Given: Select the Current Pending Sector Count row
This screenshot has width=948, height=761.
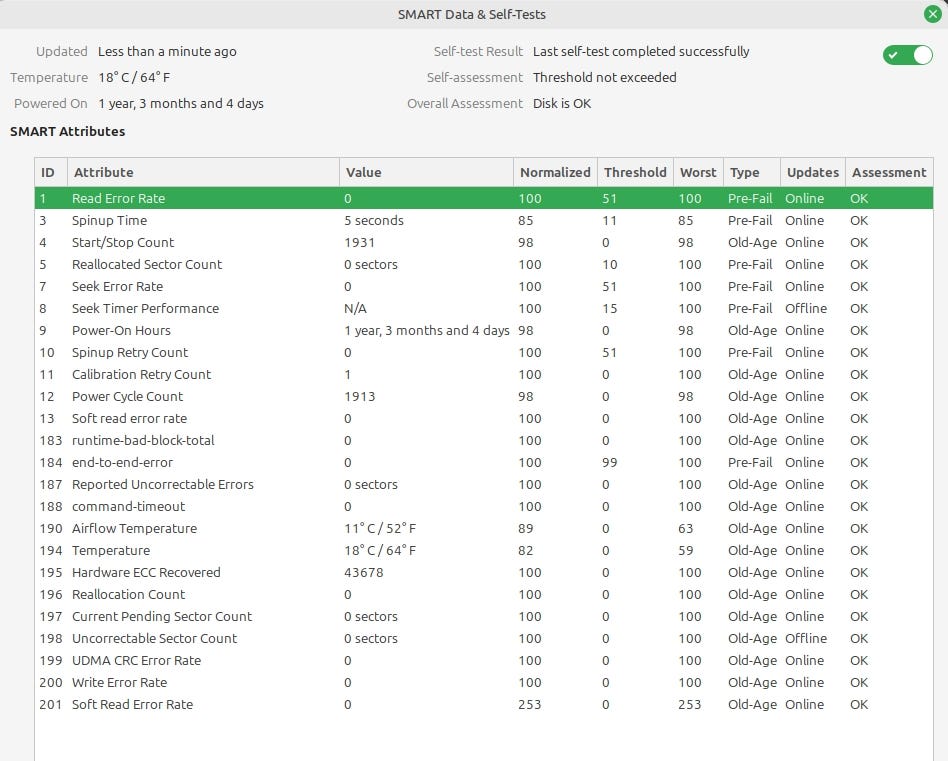Looking at the screenshot, I should coord(484,617).
